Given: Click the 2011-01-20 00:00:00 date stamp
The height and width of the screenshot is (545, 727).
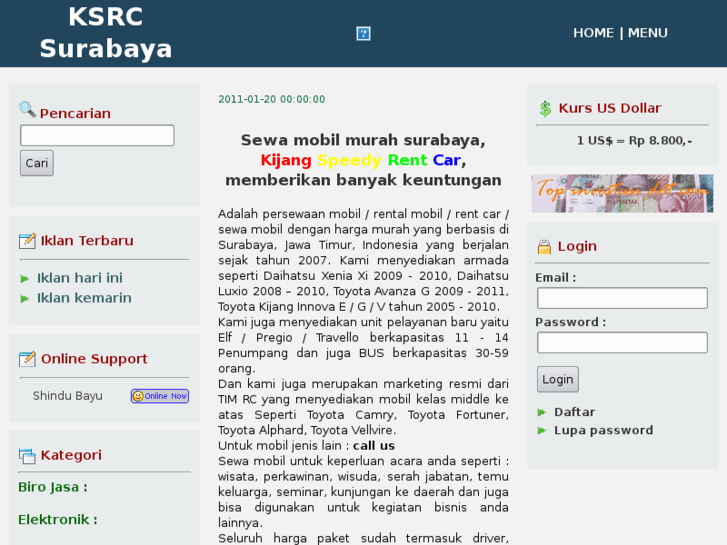Looking at the screenshot, I should [x=272, y=99].
